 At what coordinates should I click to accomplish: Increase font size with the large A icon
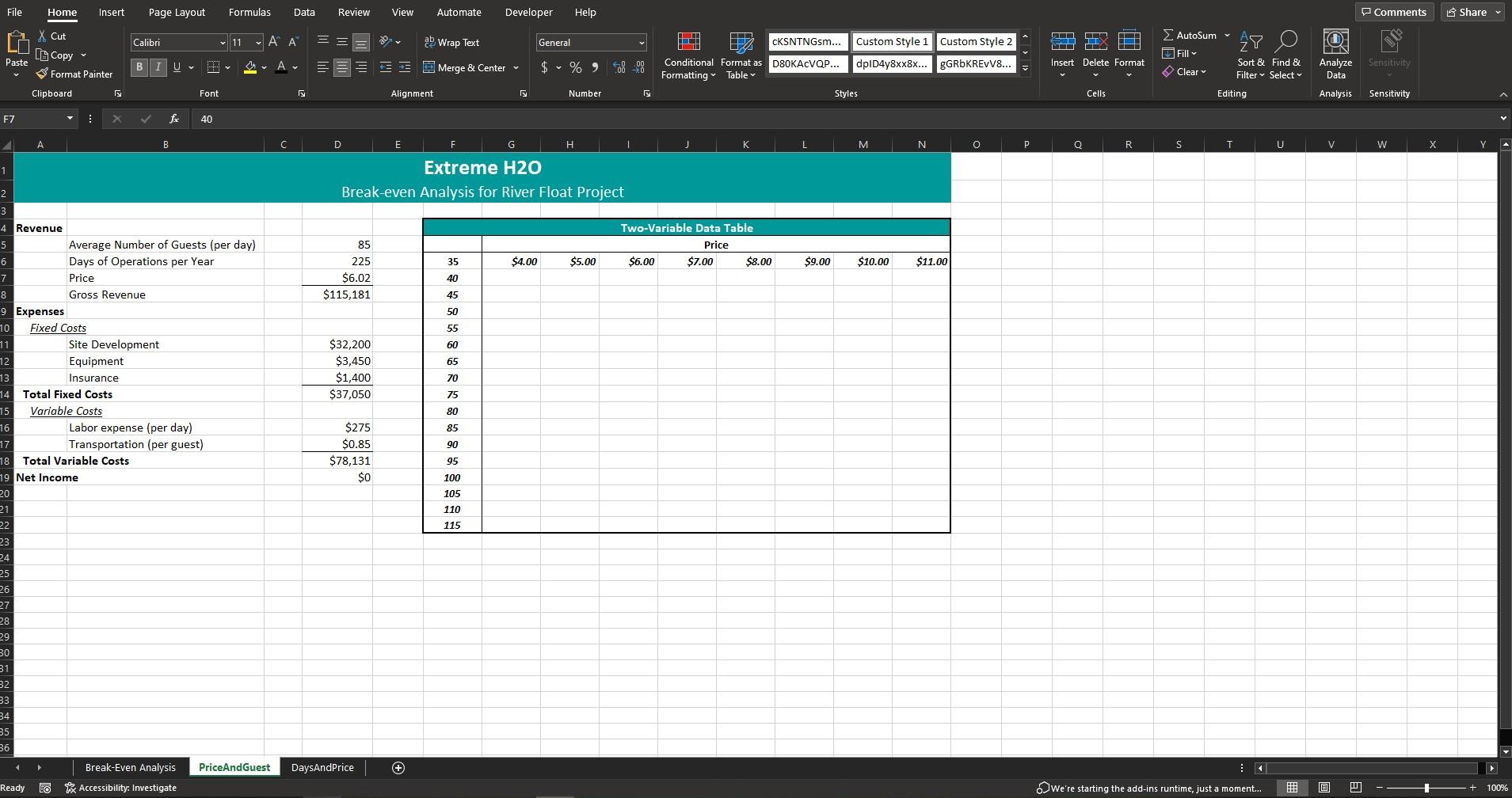pos(273,42)
